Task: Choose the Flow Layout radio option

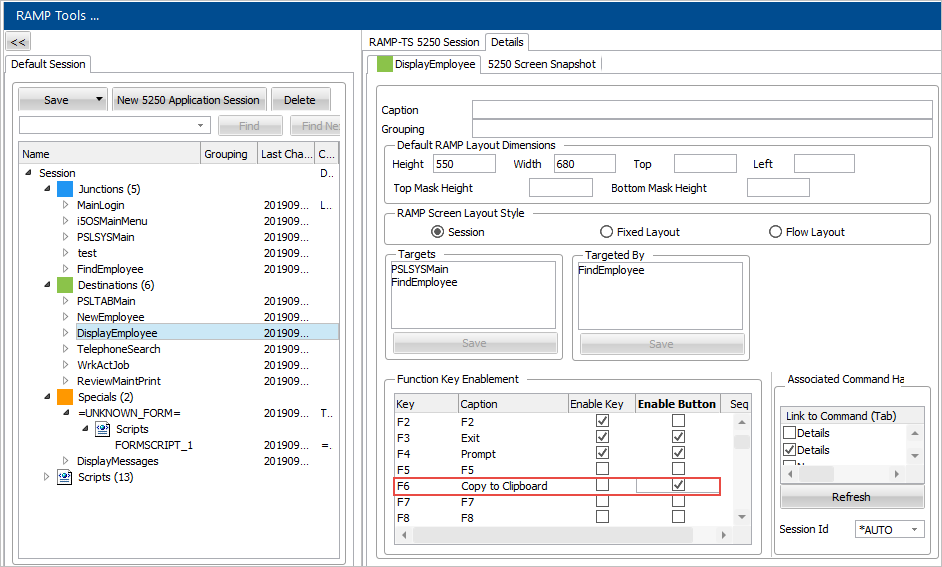Action: click(x=776, y=232)
